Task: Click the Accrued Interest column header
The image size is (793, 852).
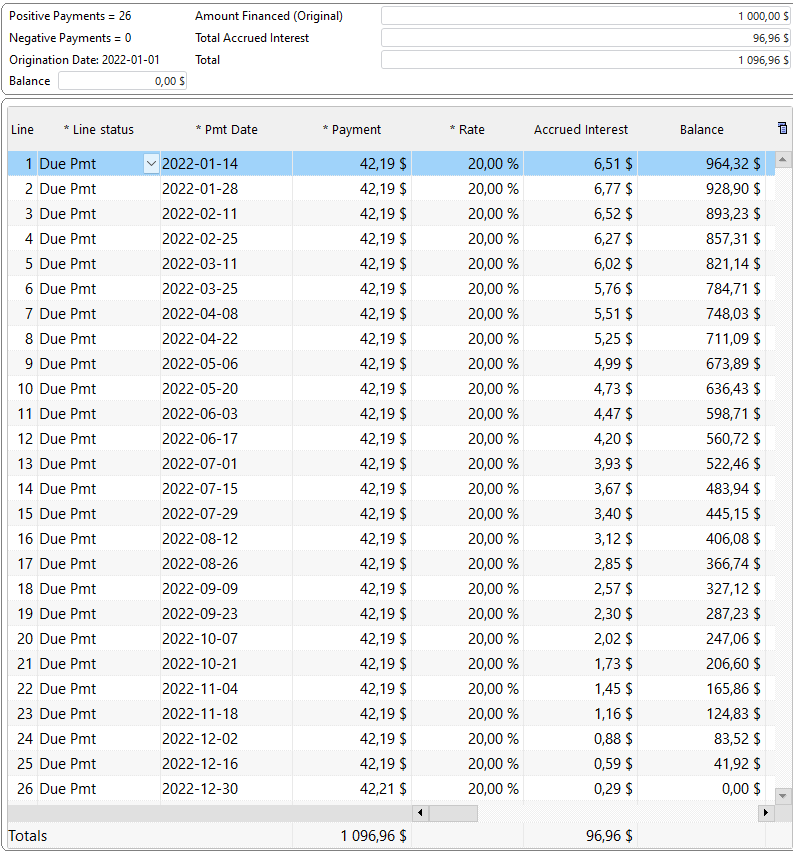Action: [x=580, y=129]
